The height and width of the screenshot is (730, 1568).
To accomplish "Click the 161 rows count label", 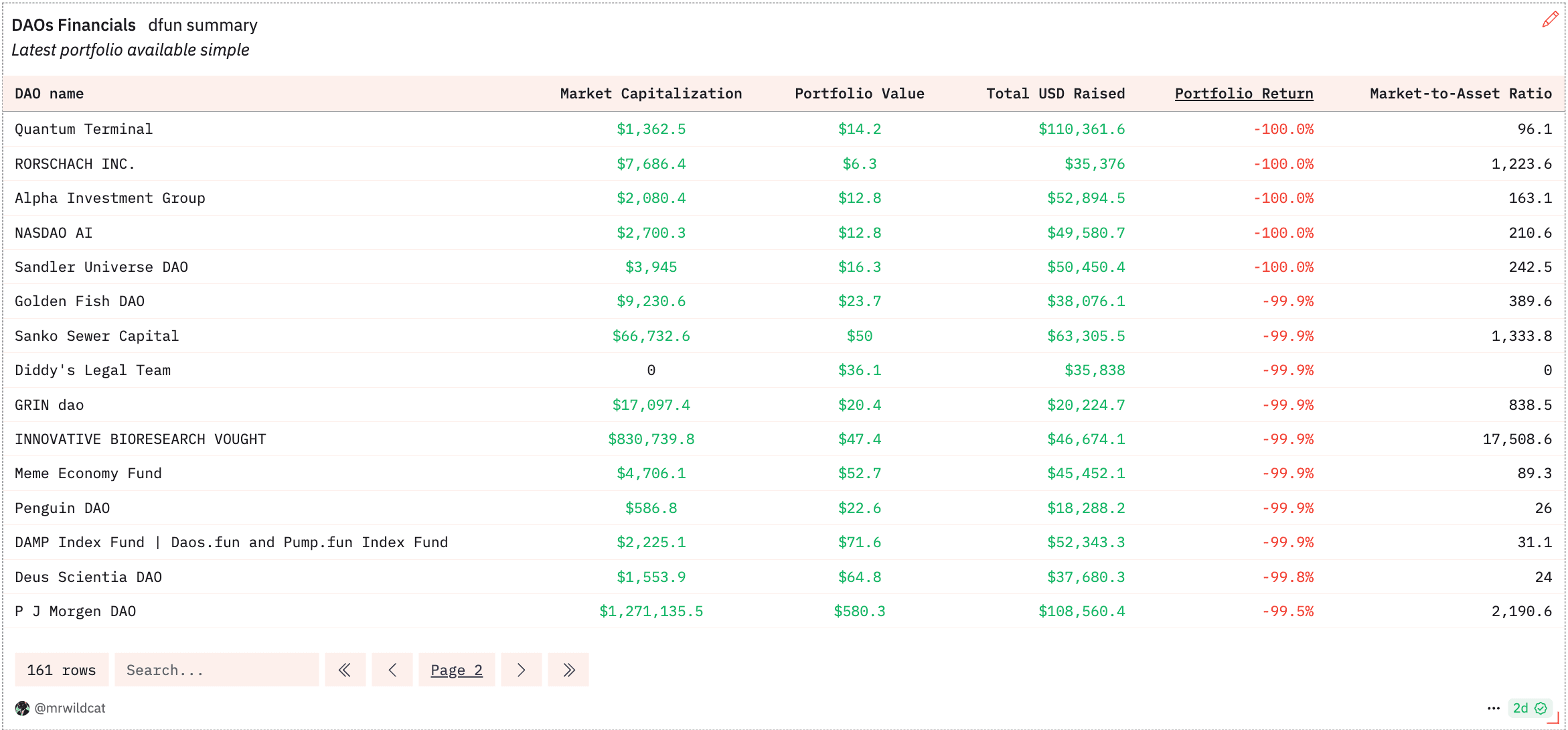I will (x=62, y=670).
